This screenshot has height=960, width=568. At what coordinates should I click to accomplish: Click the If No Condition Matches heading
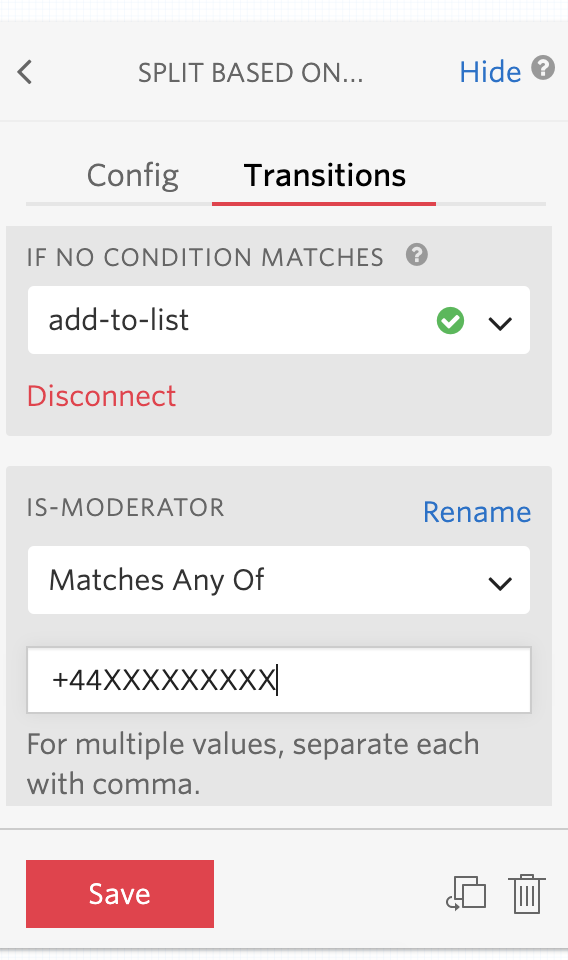(x=205, y=258)
